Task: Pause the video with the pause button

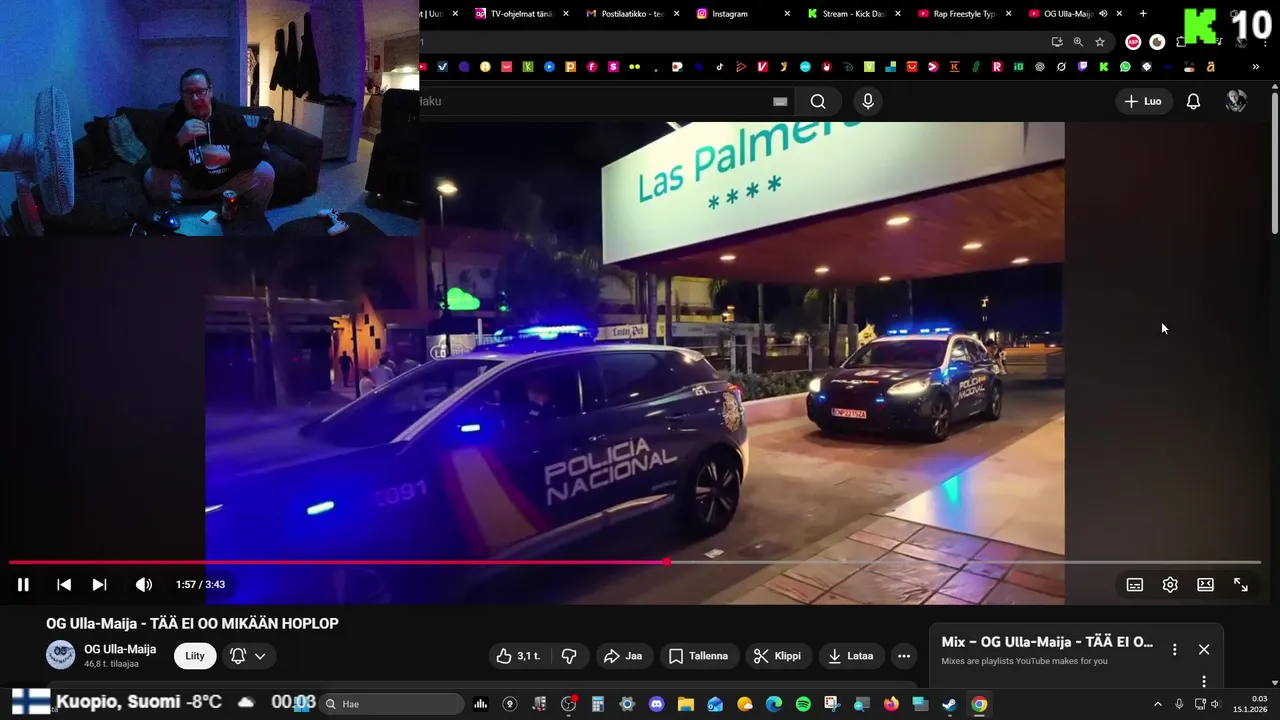Action: pos(23,585)
